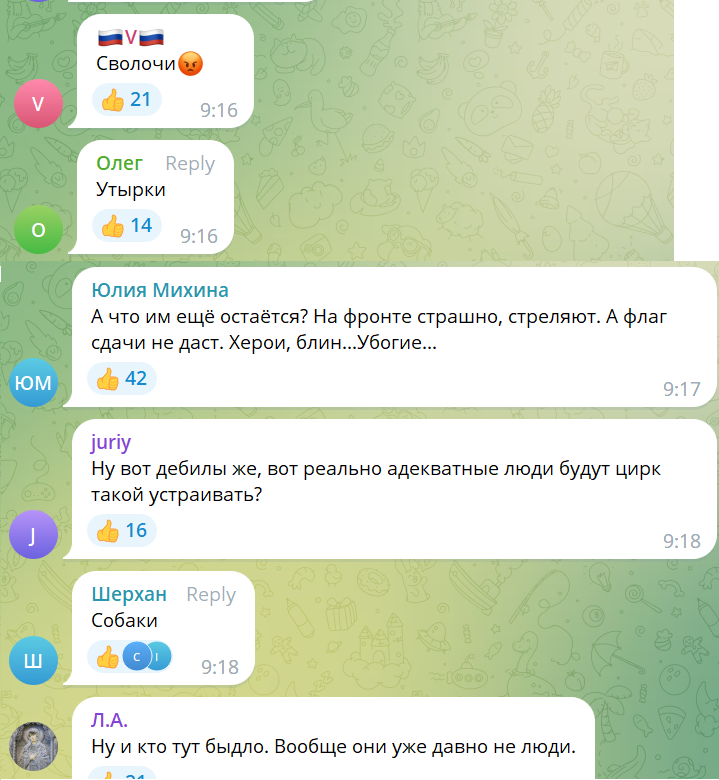This screenshot has height=780, width=719.
Task: Open Олег's green O avatar
Action: coord(38,229)
